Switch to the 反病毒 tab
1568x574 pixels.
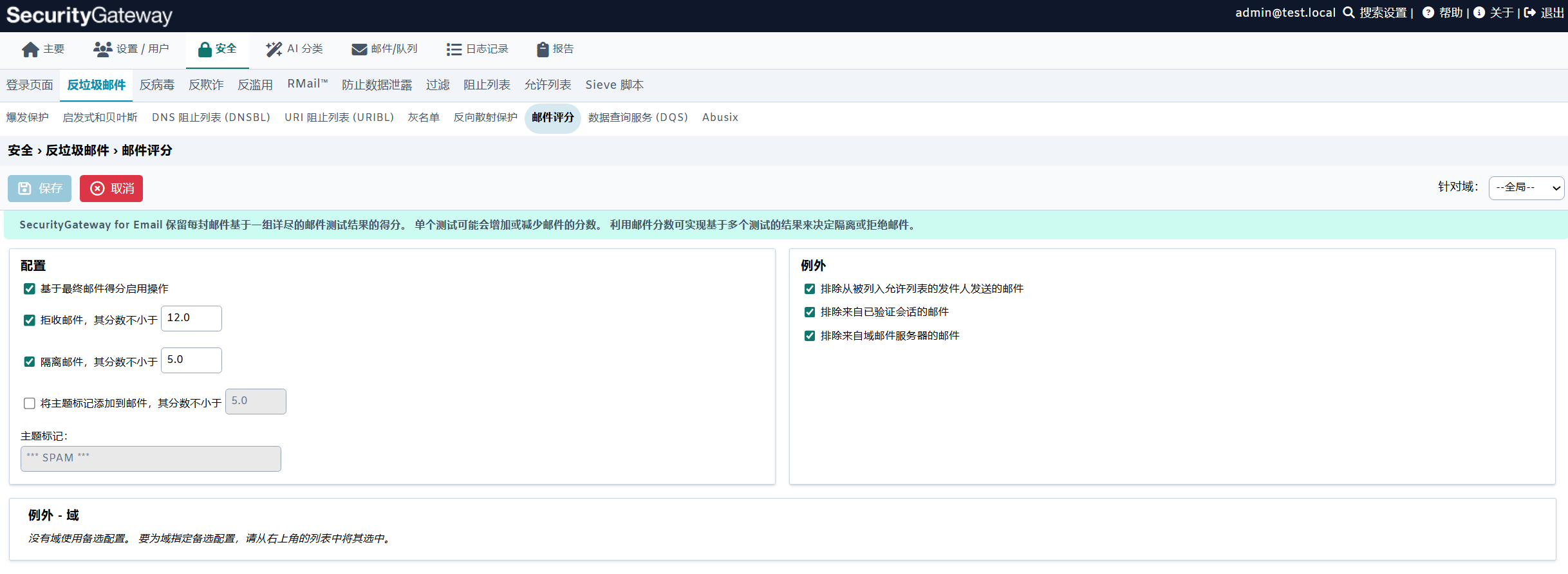157,85
